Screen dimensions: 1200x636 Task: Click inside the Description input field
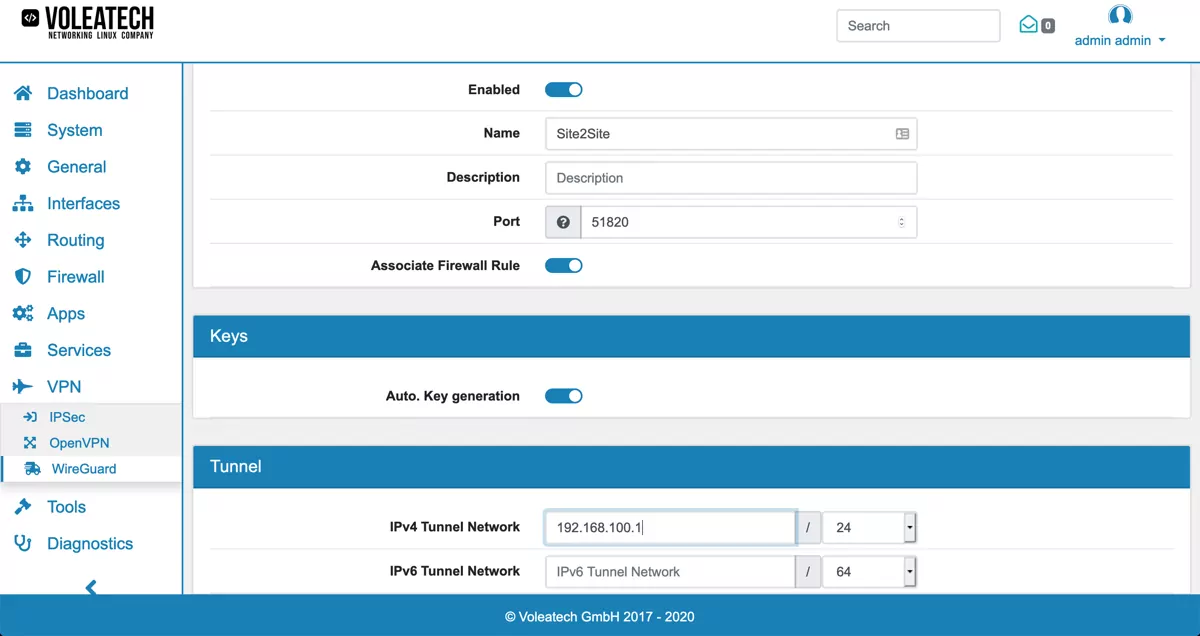tap(730, 177)
